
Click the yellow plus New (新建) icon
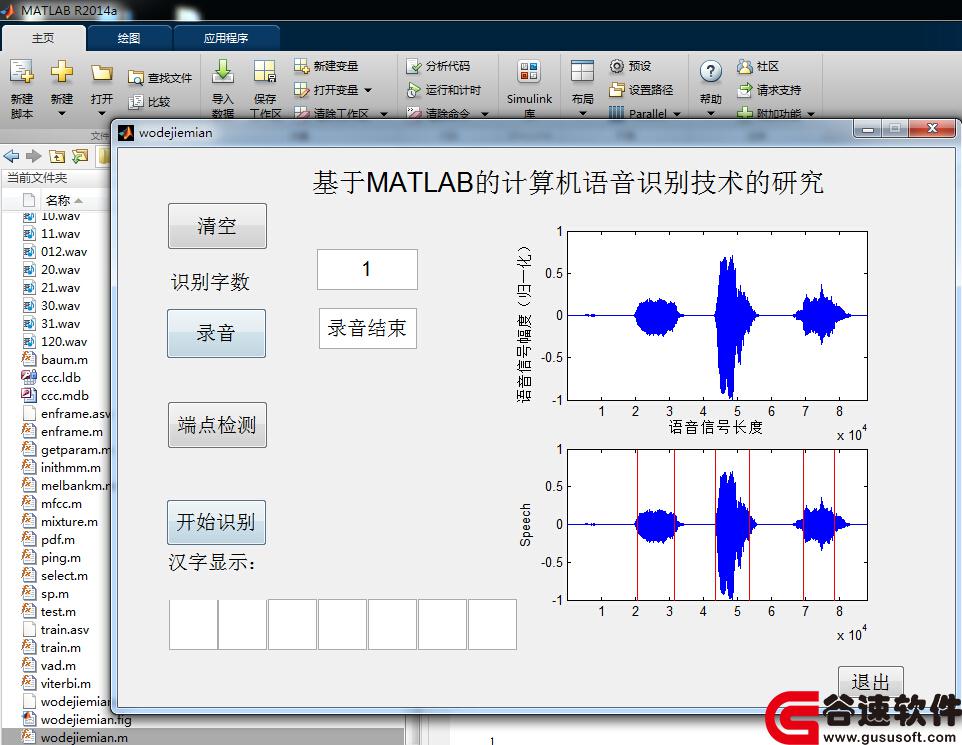pyautogui.click(x=61, y=72)
